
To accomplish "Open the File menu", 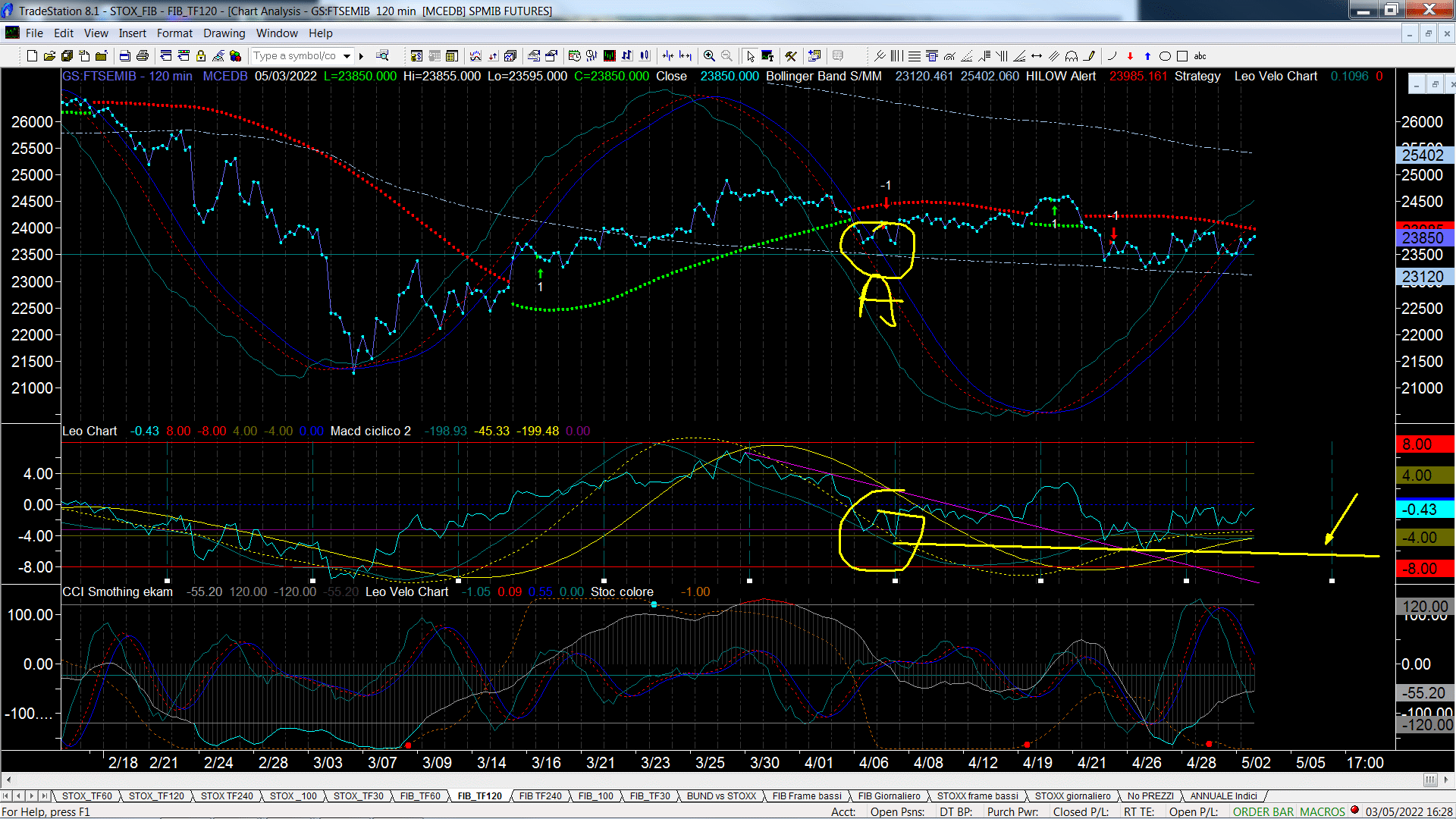I will (34, 33).
